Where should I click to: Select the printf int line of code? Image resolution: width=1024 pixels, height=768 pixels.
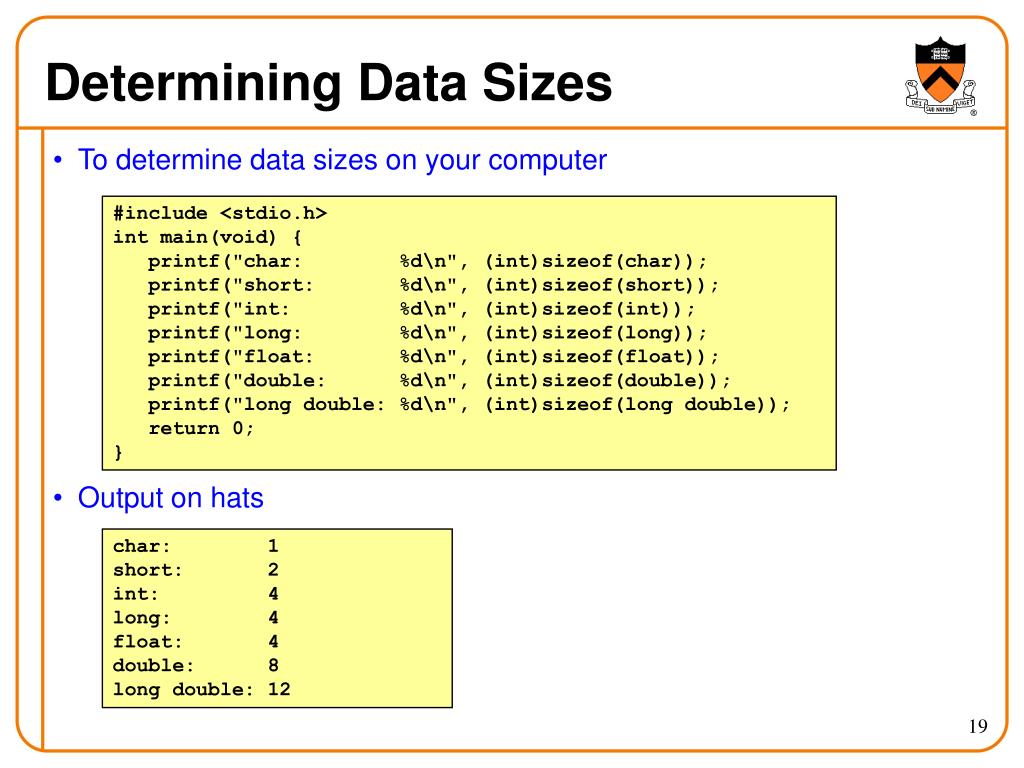(421, 309)
